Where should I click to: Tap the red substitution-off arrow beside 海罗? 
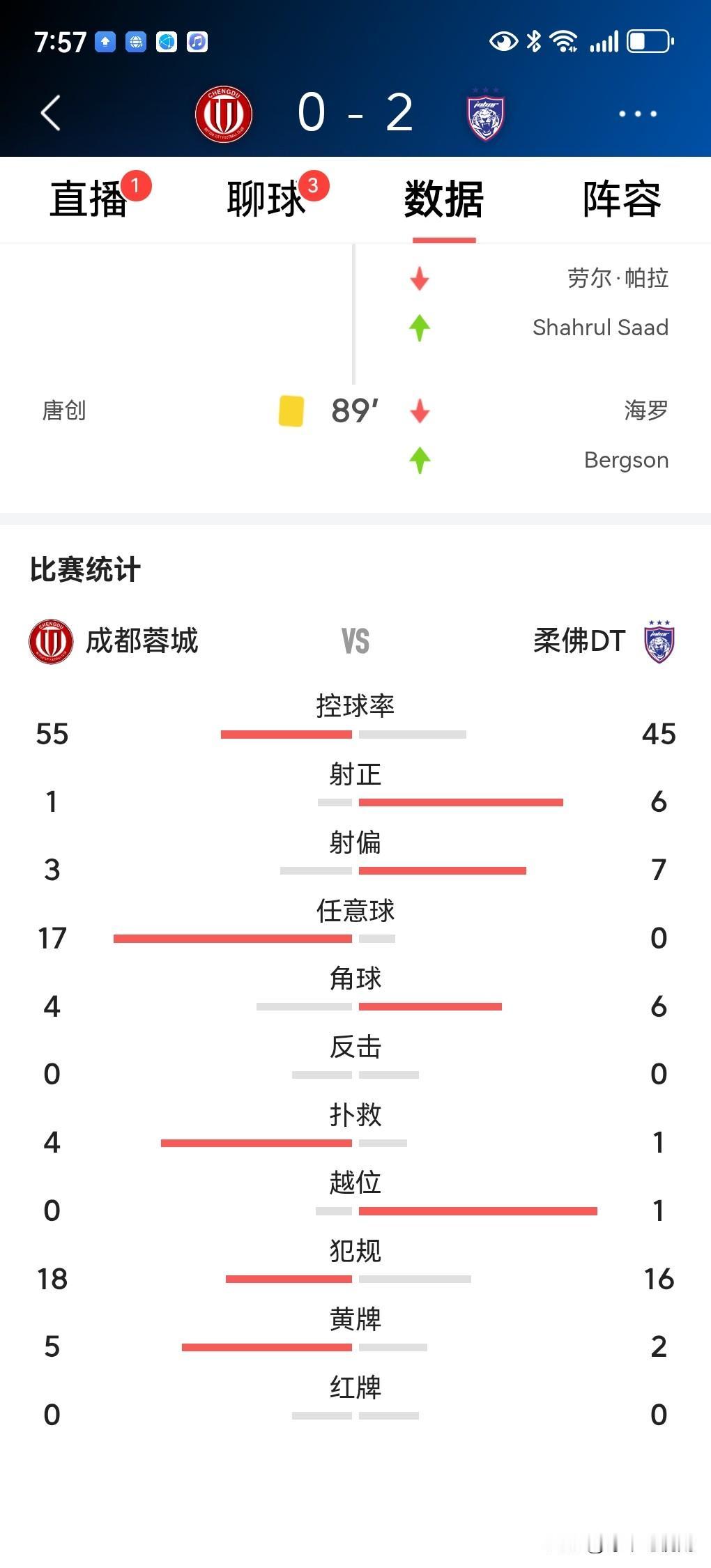tap(420, 410)
